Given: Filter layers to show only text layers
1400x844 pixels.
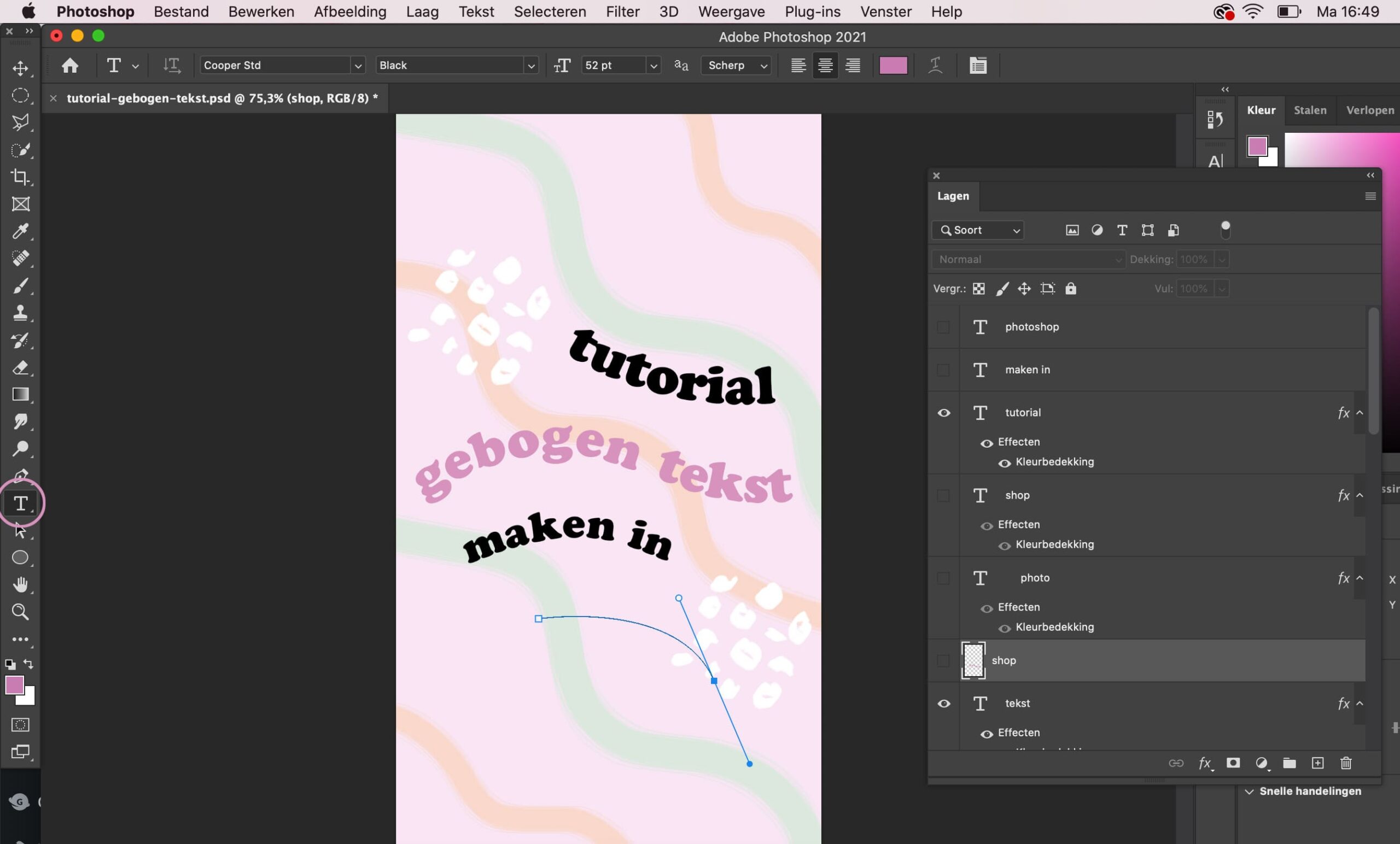Looking at the screenshot, I should click(1122, 231).
